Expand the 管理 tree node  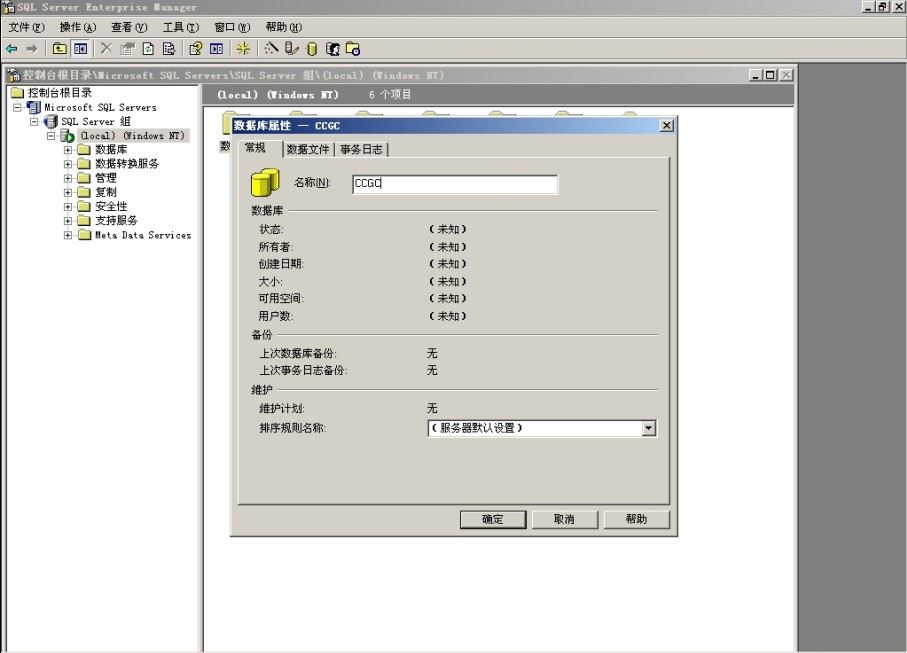coord(68,178)
